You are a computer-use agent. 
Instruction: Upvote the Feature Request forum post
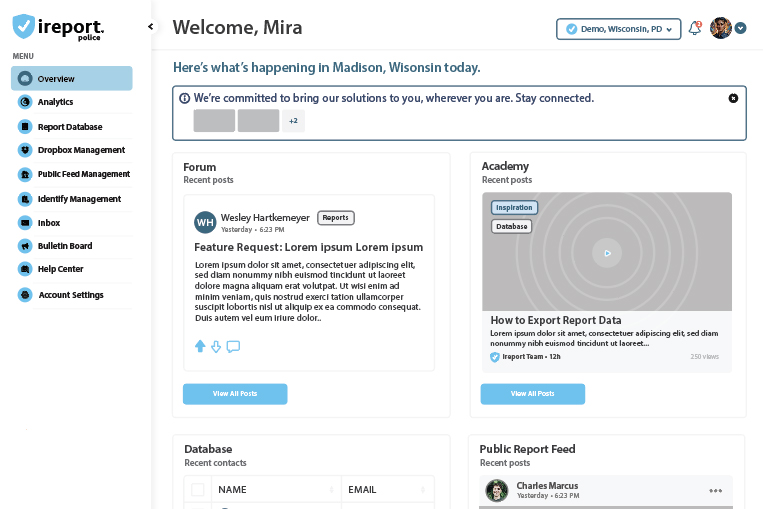[200, 346]
